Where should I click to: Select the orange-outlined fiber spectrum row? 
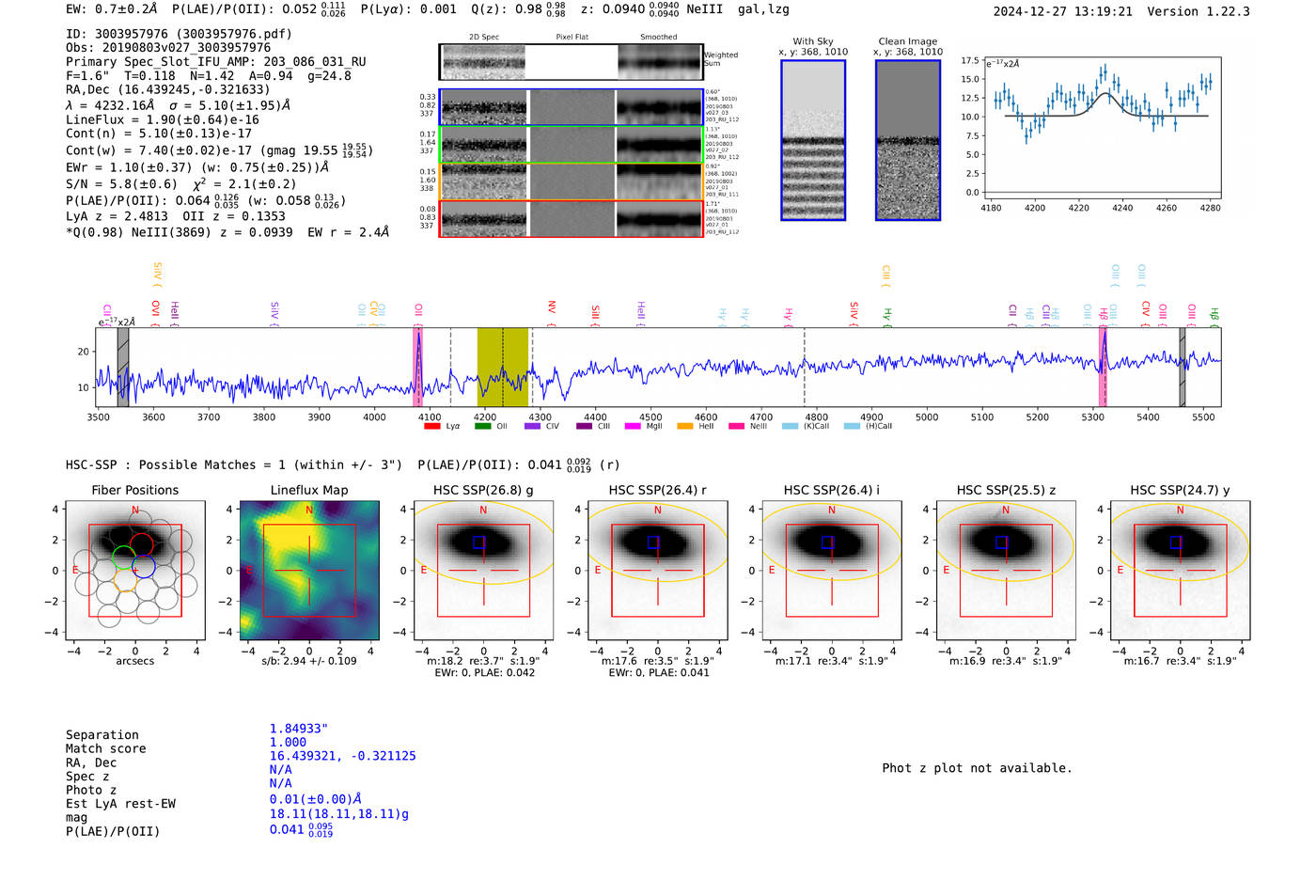571,181
